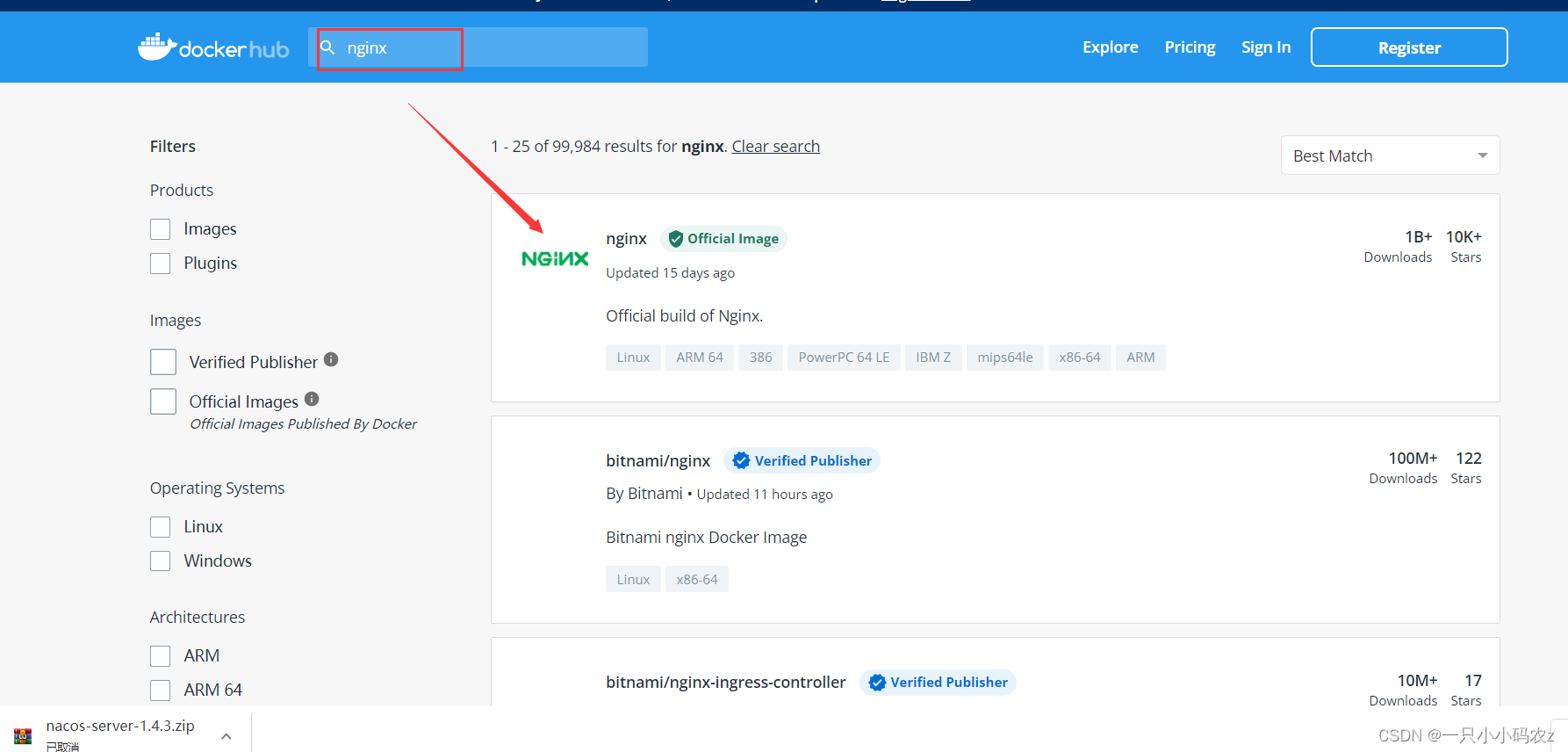The width and height of the screenshot is (1568, 752).
Task: Click the 'Official build of Nginx.' description
Action: coord(685,316)
